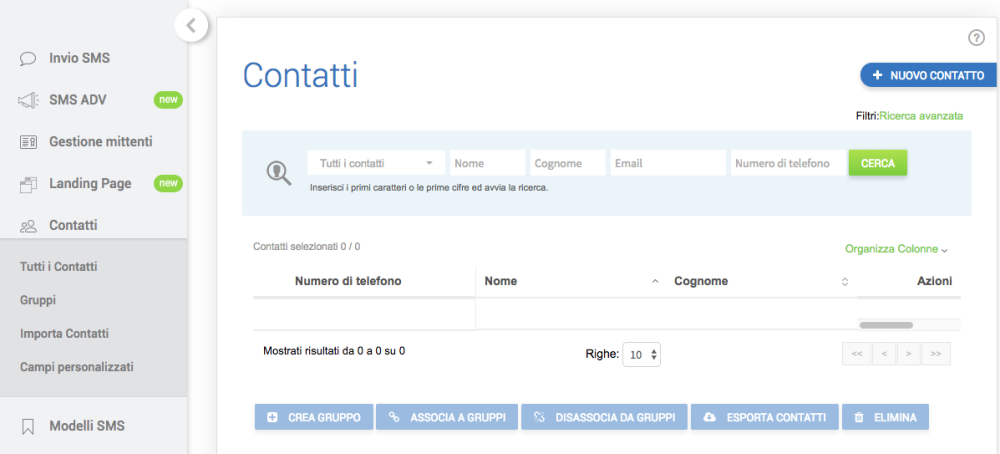
Task: Click the Gestione mittenti ID card icon
Action: pyautogui.click(x=28, y=142)
